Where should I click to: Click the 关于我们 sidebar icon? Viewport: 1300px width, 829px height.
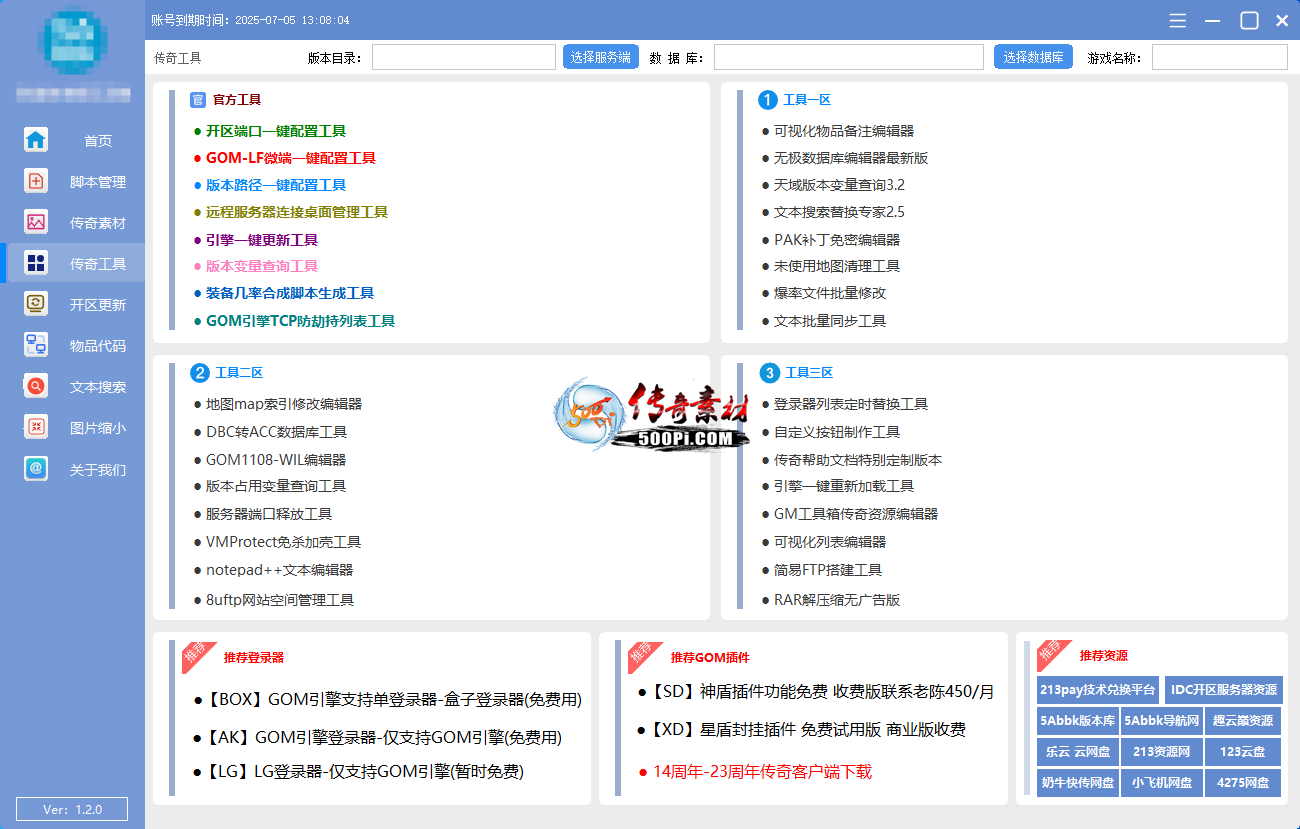[36, 468]
